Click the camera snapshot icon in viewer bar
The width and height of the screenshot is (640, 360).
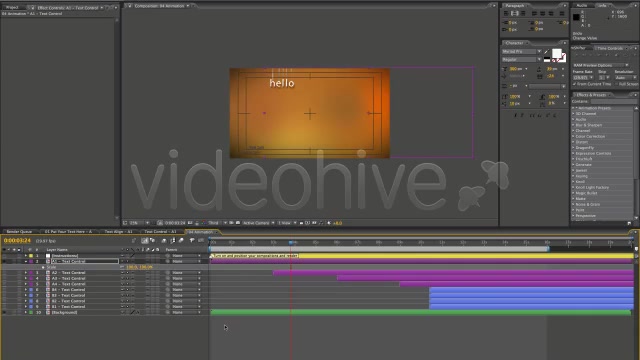coord(190,223)
